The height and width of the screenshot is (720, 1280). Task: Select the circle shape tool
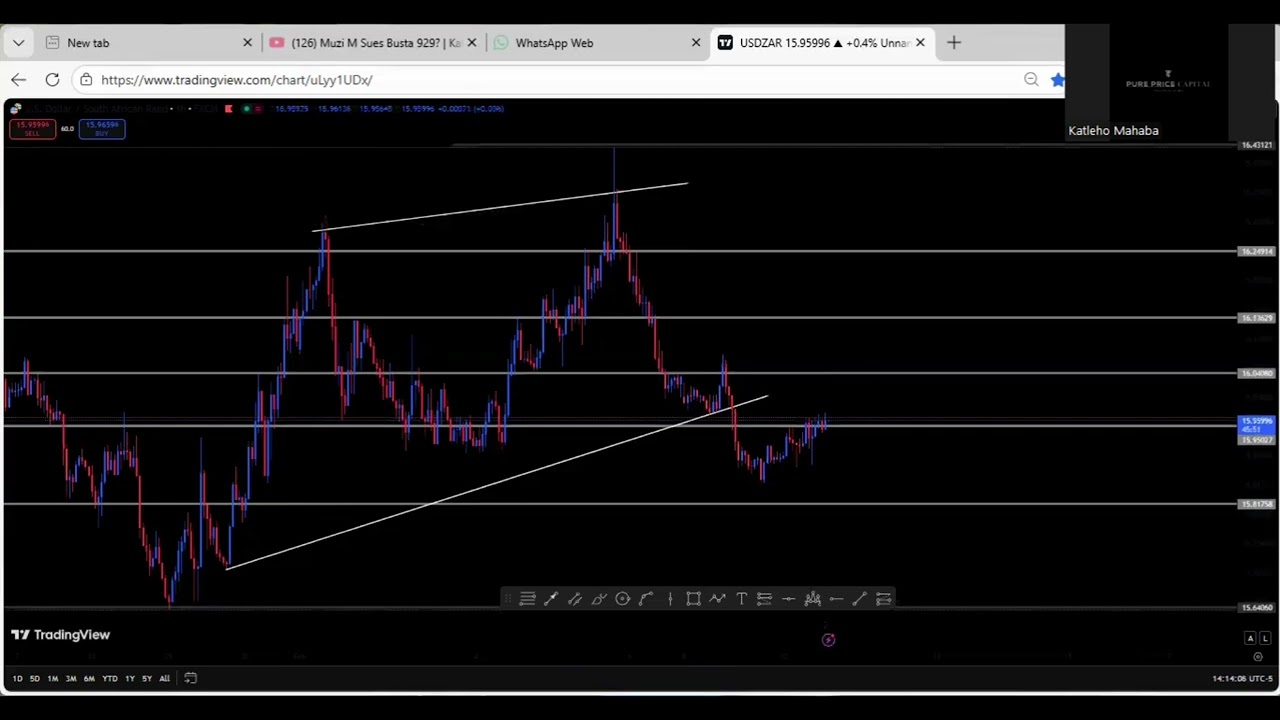(x=622, y=599)
